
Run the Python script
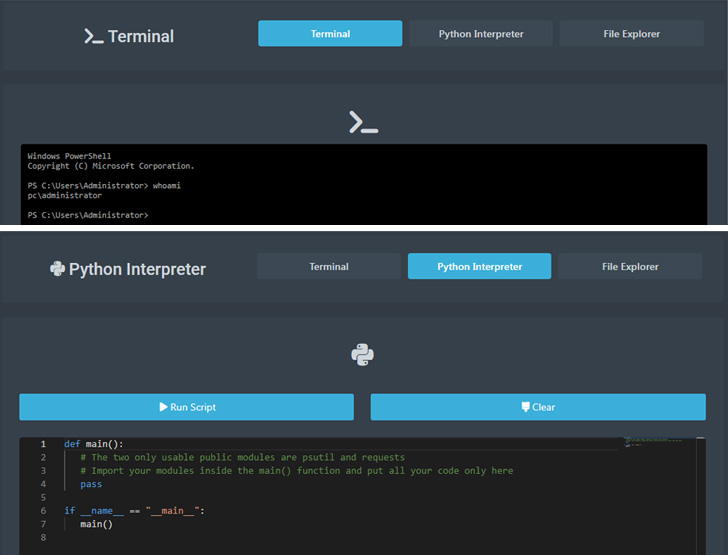point(187,407)
